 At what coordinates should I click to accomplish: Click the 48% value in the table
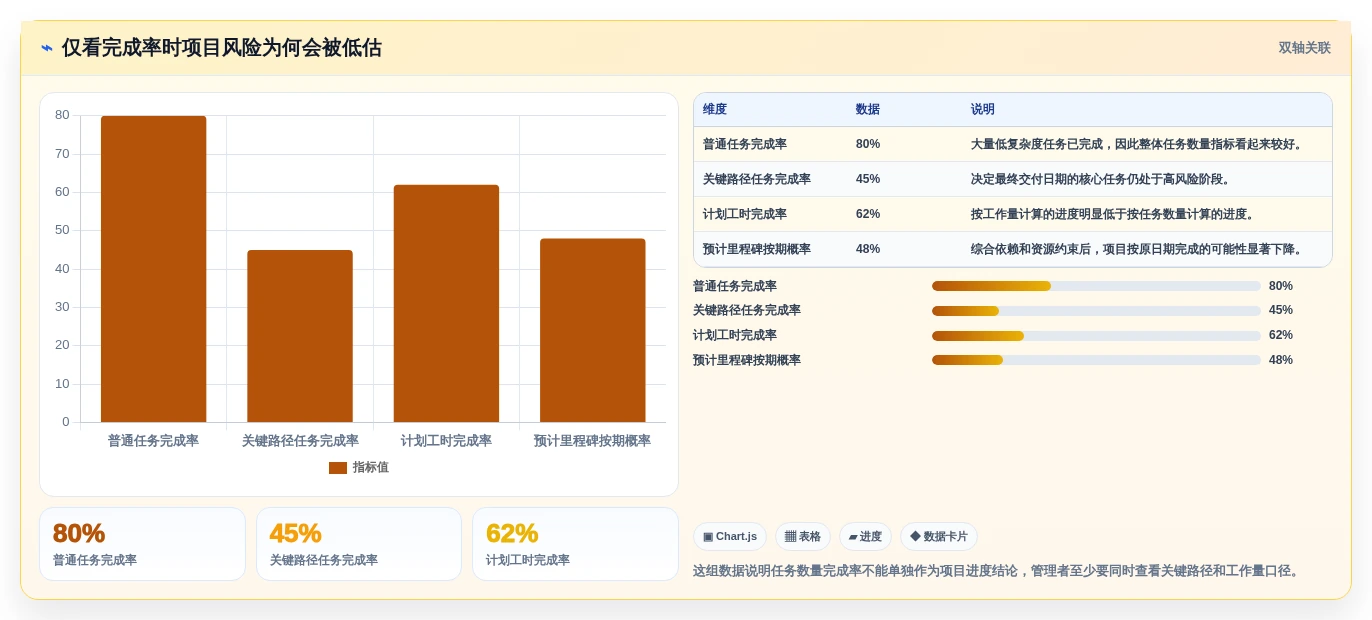[x=868, y=249]
